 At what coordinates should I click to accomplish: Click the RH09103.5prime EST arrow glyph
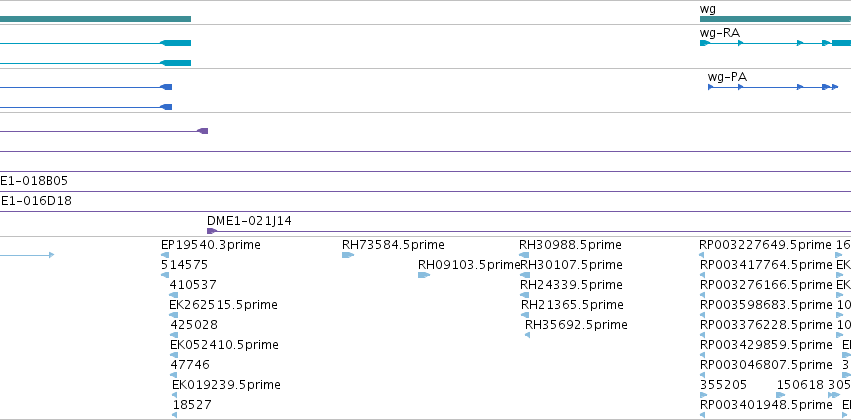click(424, 275)
